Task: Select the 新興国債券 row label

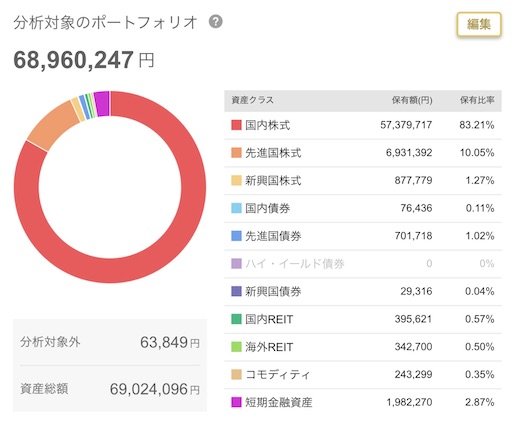Action: click(273, 291)
